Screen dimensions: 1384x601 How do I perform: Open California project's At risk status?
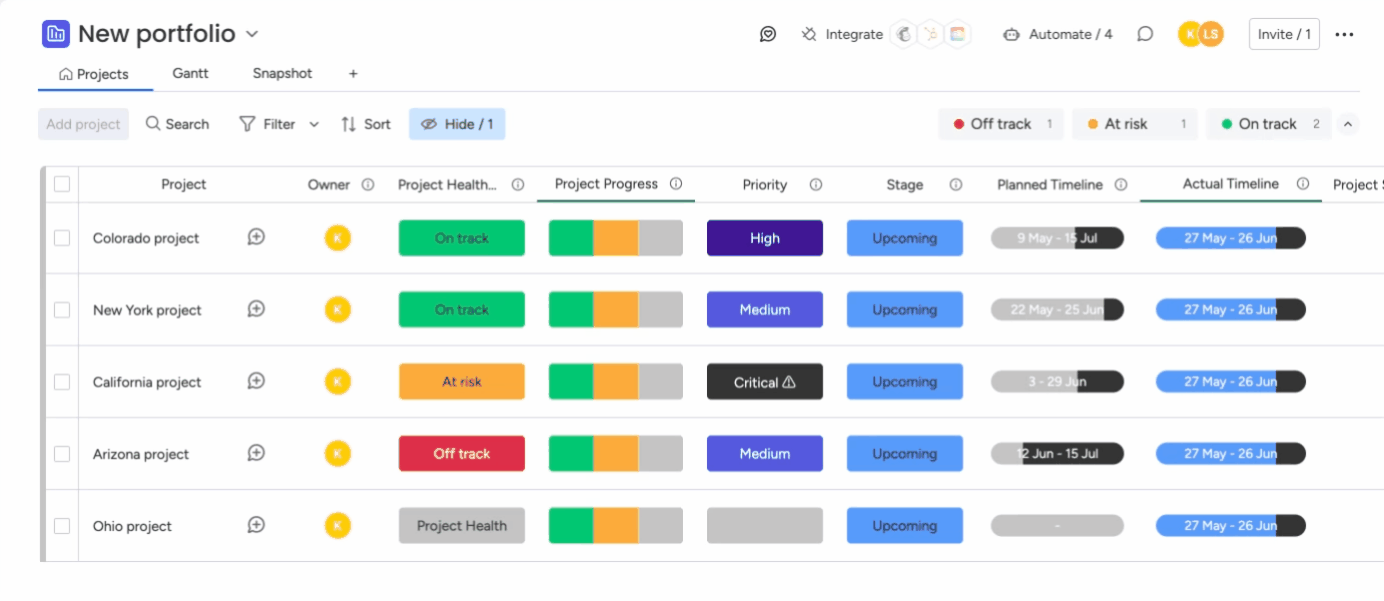point(462,382)
